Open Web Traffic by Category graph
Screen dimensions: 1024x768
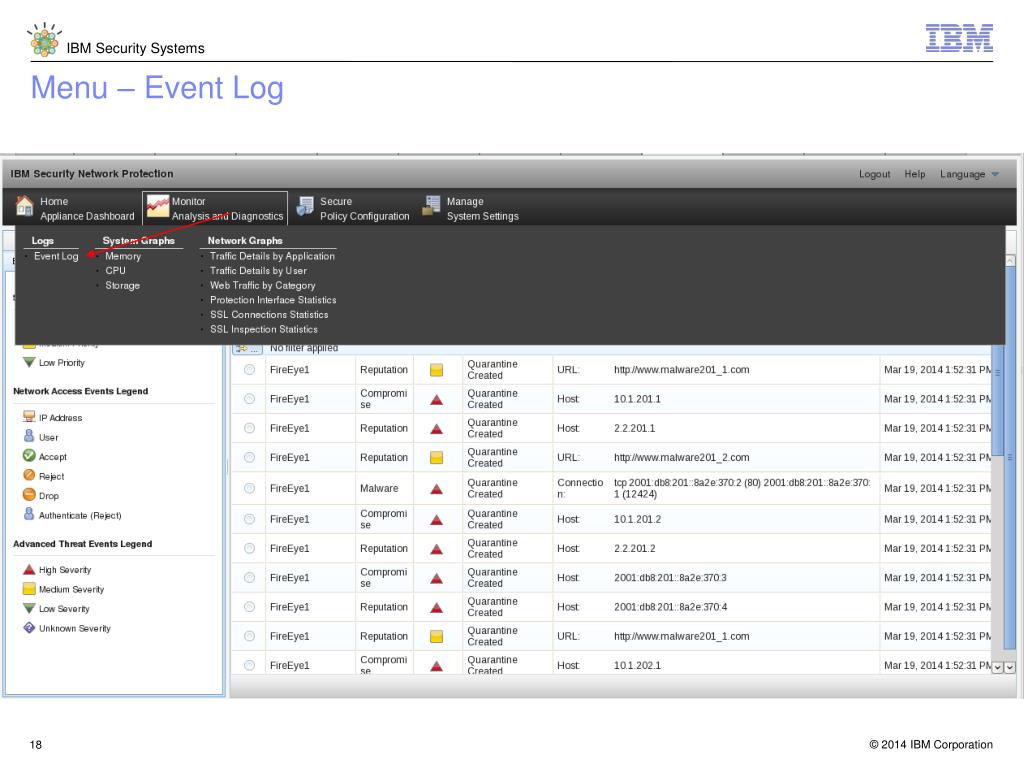[x=263, y=286]
